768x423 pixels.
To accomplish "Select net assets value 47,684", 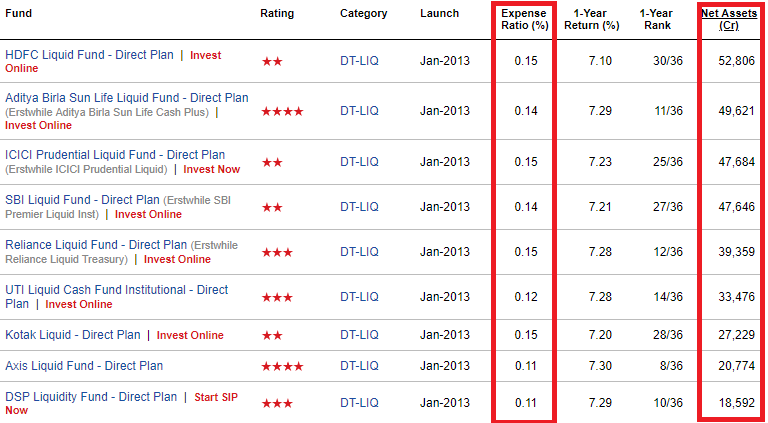I will [736, 162].
